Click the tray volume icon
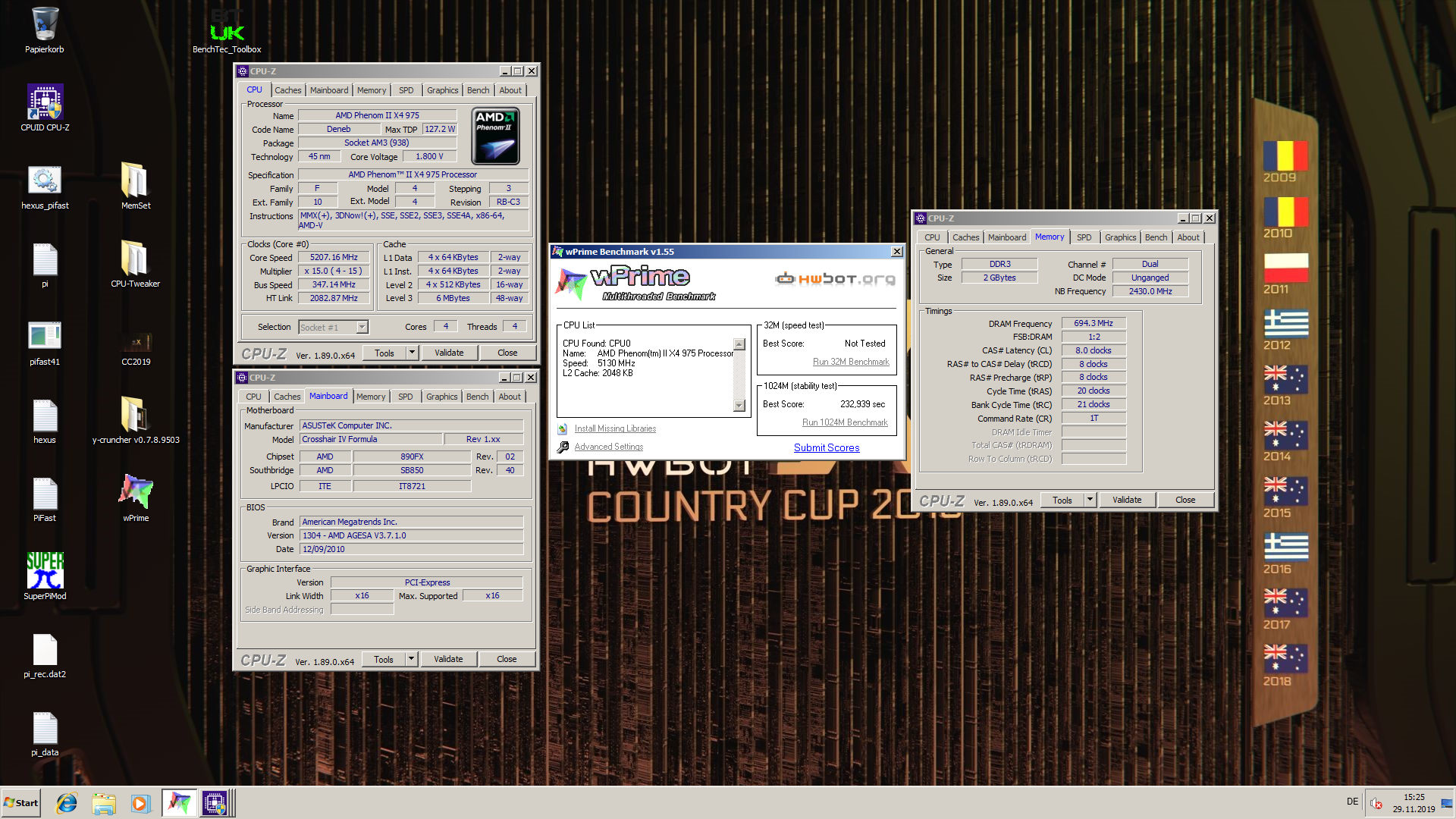The image size is (1456, 819). click(x=1376, y=804)
